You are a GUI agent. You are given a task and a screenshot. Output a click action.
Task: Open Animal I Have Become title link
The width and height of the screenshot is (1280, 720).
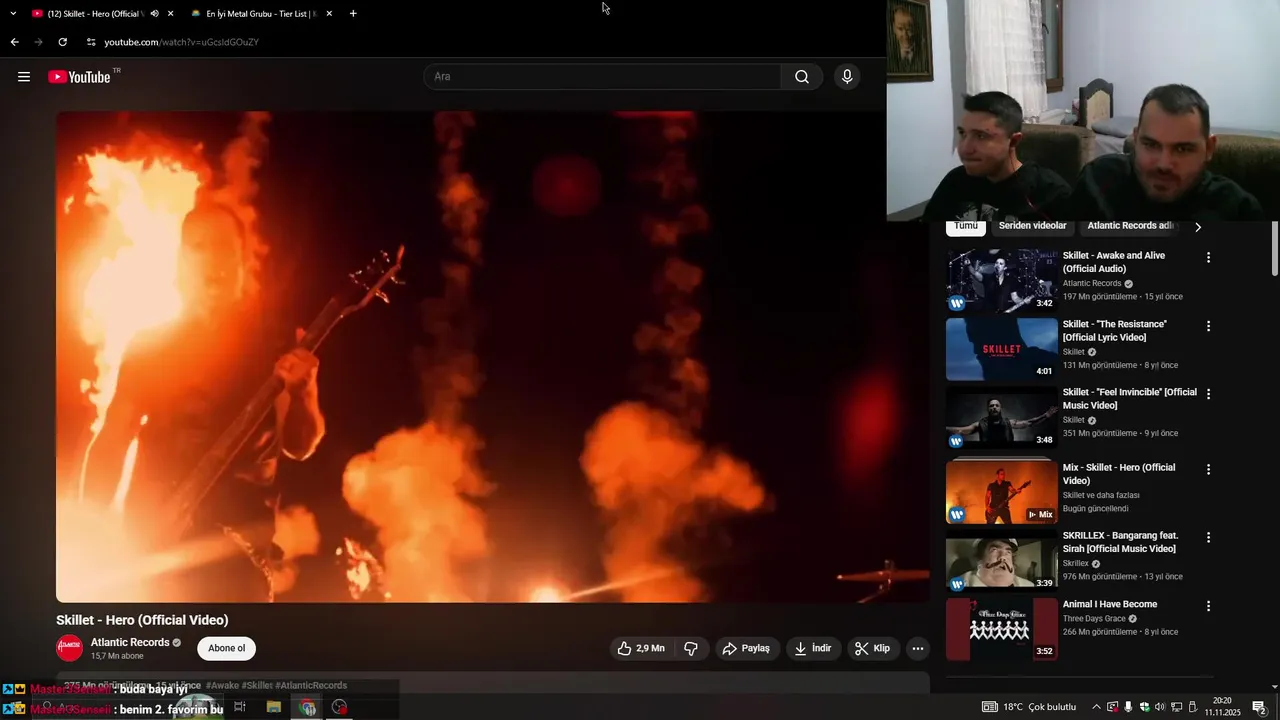[x=1110, y=604]
